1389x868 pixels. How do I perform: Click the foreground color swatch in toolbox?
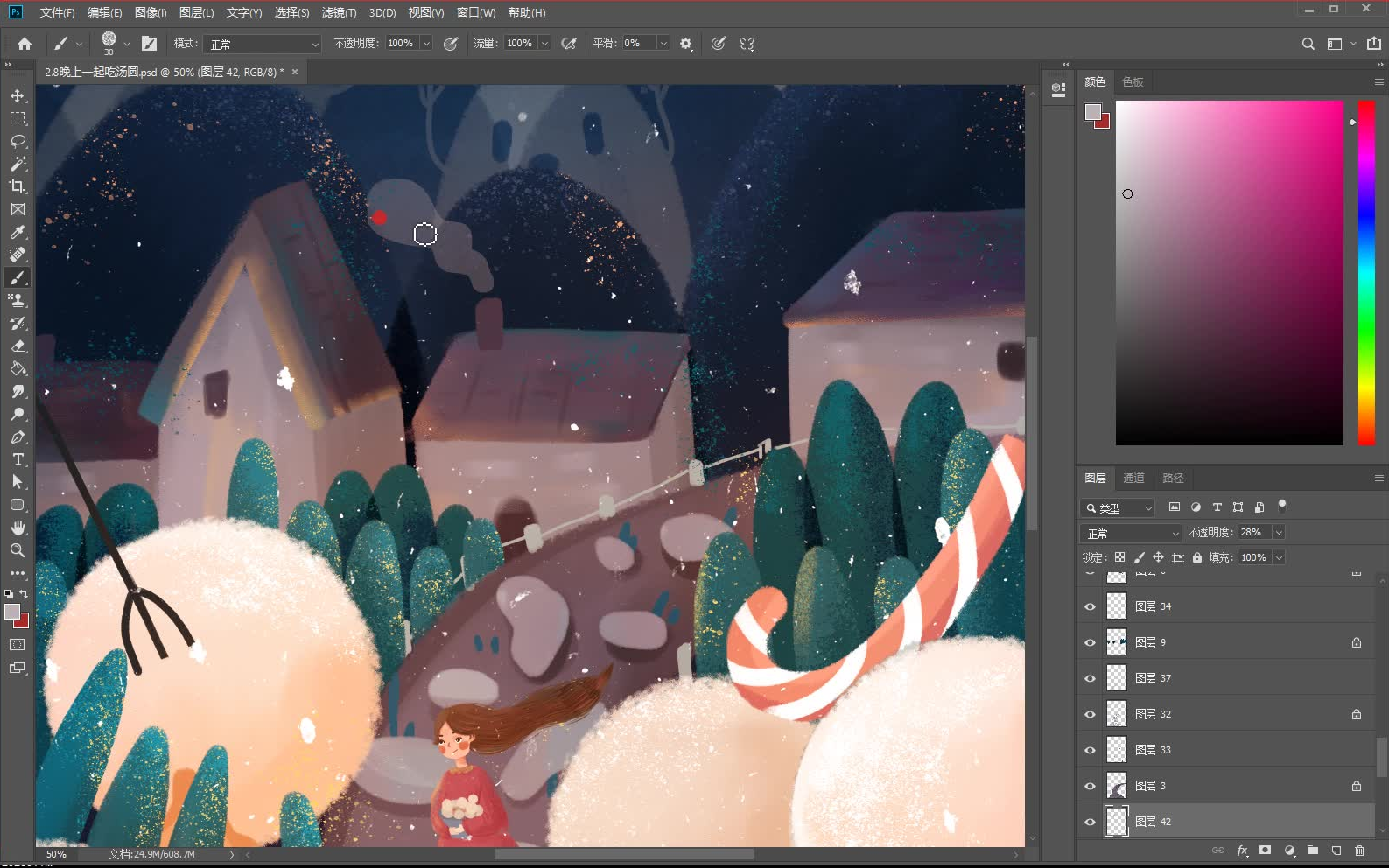12,612
